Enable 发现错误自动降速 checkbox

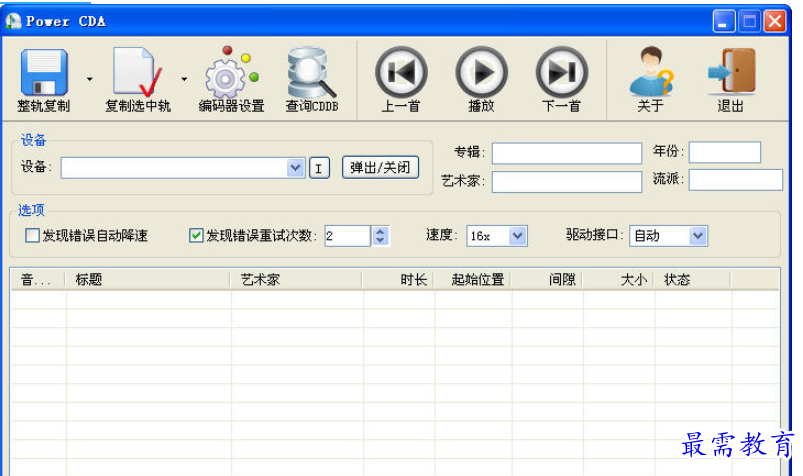point(32,235)
